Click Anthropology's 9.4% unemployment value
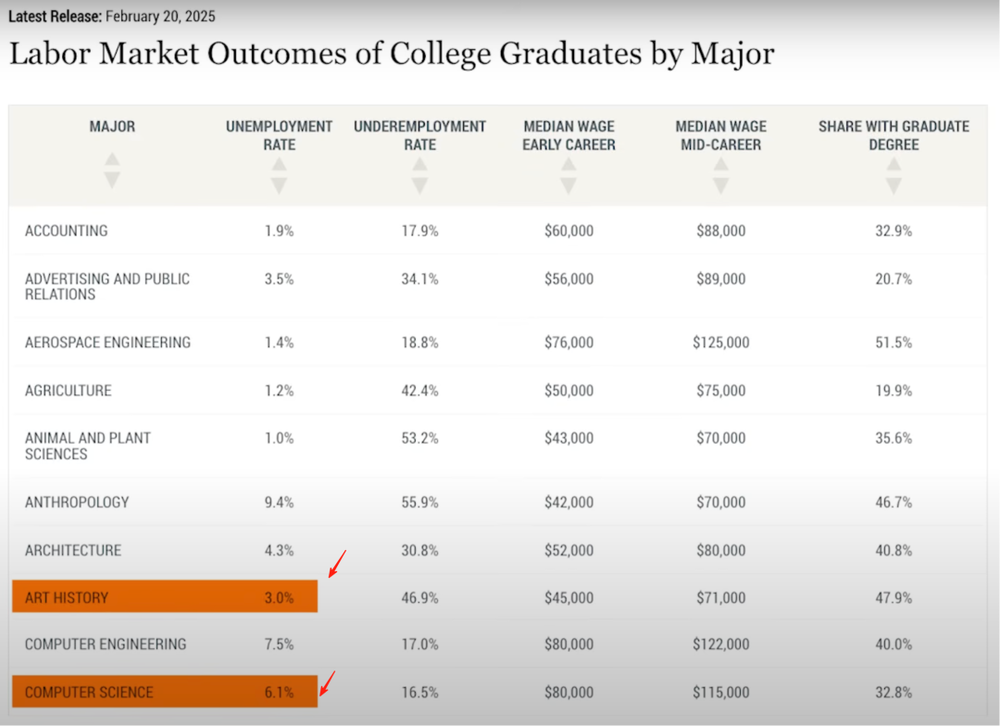Viewport: 1000px width, 726px height. click(x=279, y=502)
